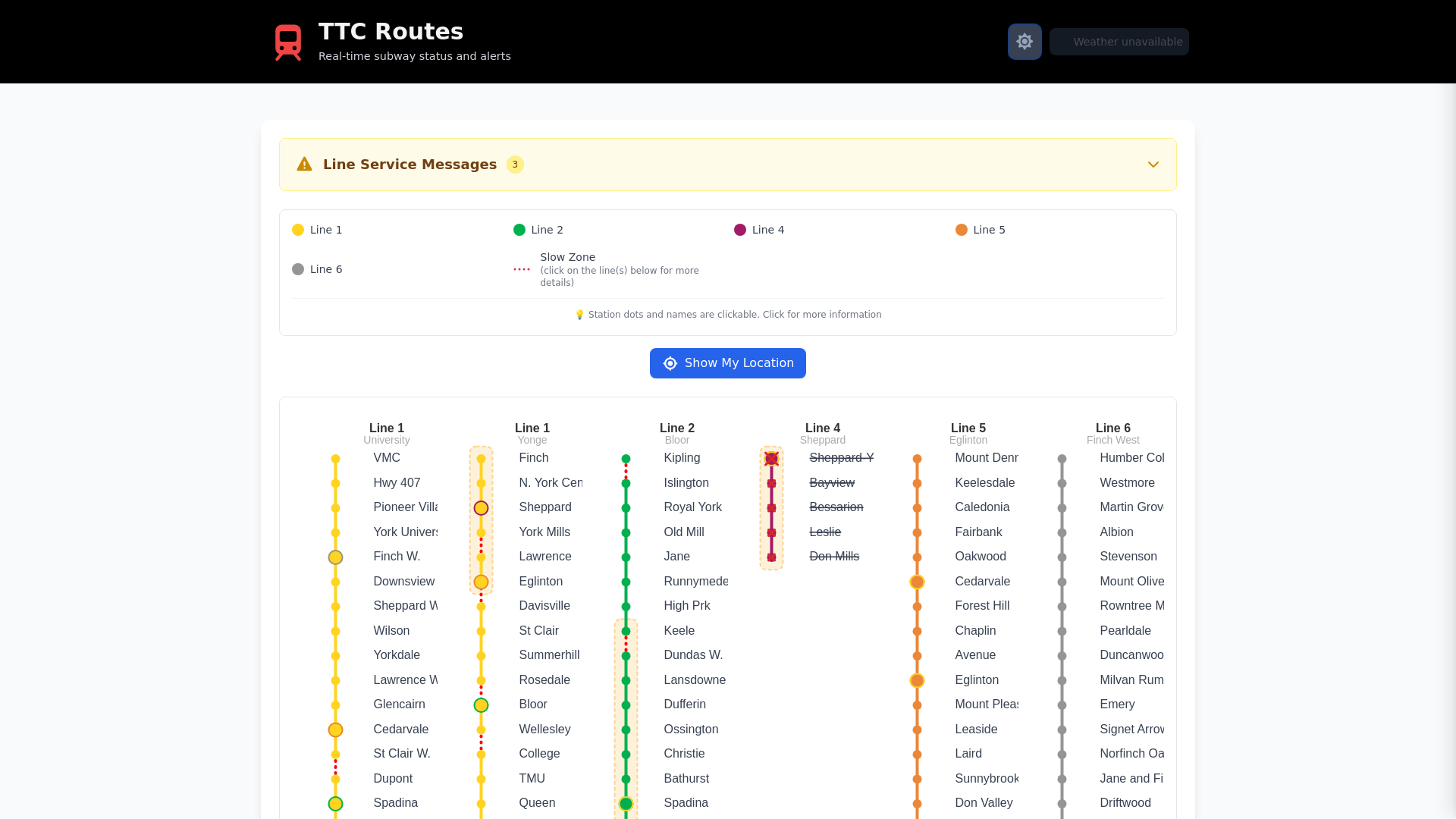Click the grey Line 6 legend swatch
Viewport: 1456px width, 819px height.
click(298, 269)
